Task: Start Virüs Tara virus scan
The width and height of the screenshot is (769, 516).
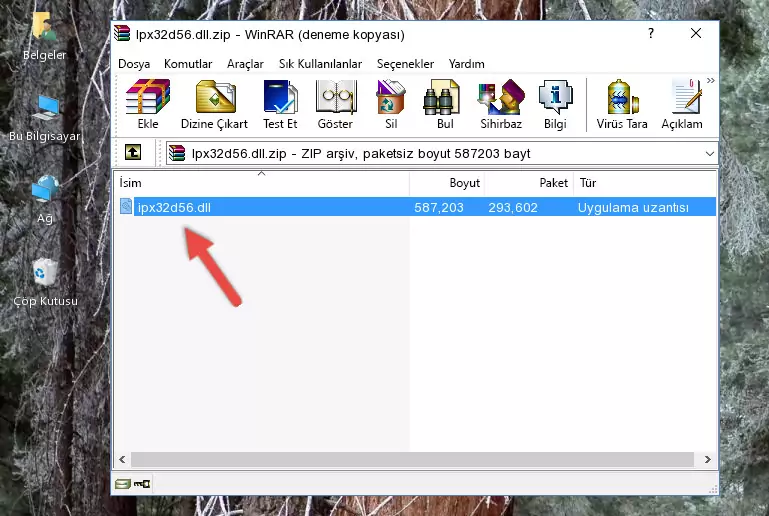Action: click(x=622, y=104)
